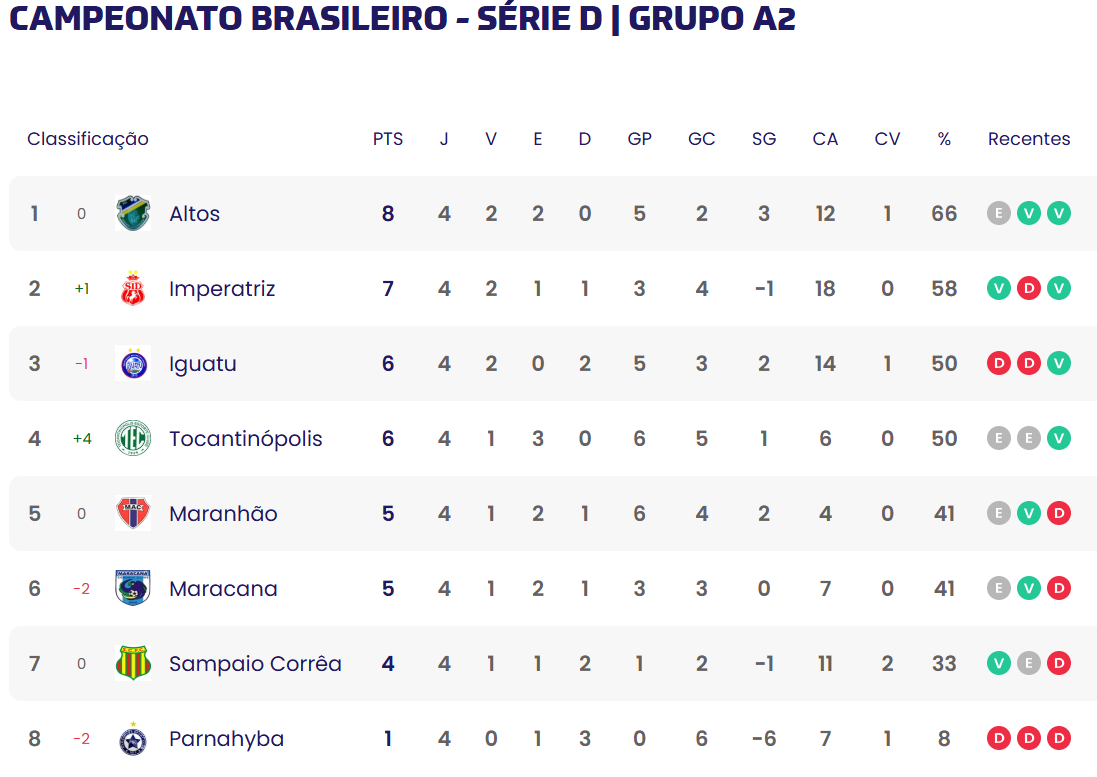Screen dimensions: 1097x777
Task: Click the Recentes column header
Action: pyautogui.click(x=1029, y=139)
